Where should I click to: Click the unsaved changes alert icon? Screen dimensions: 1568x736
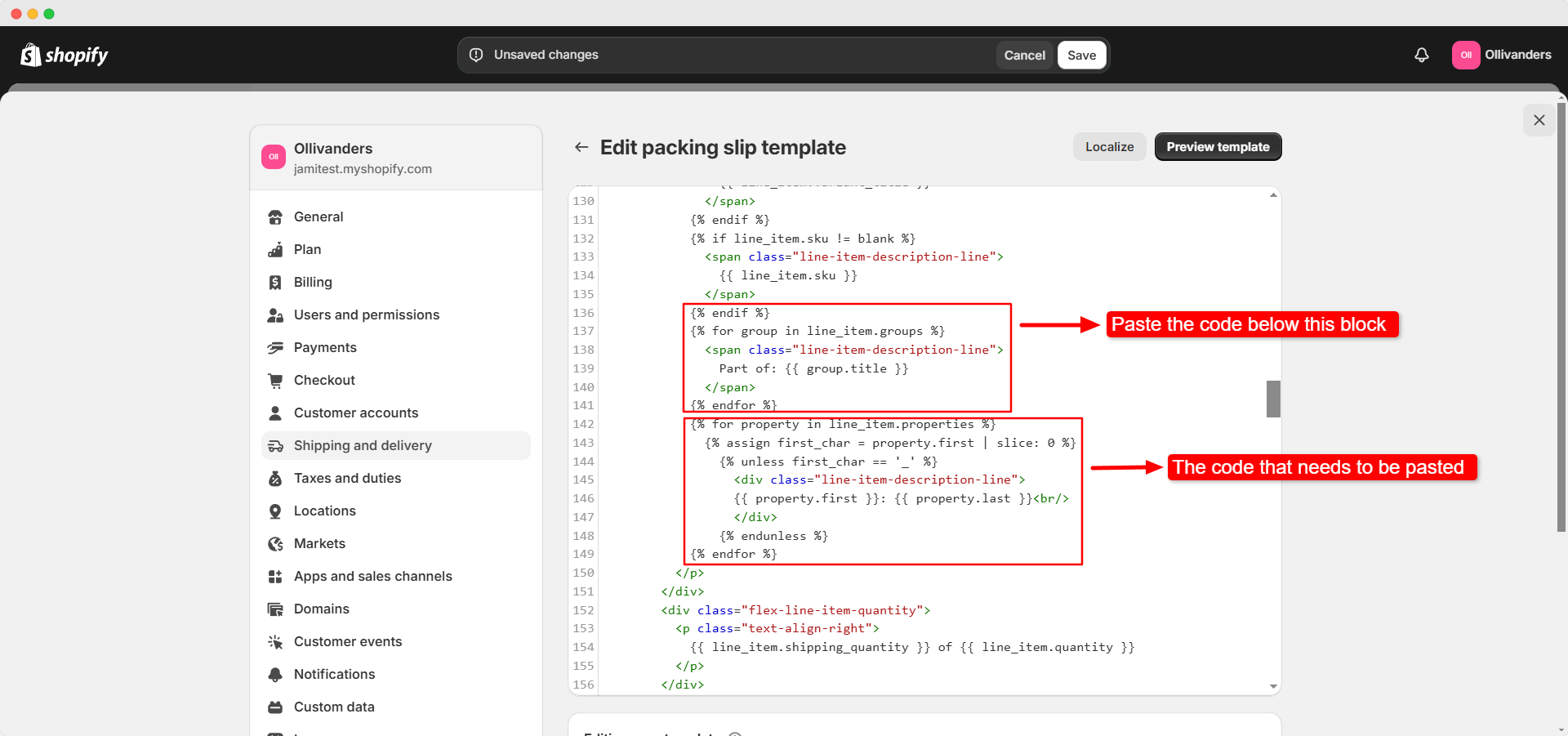coord(476,55)
